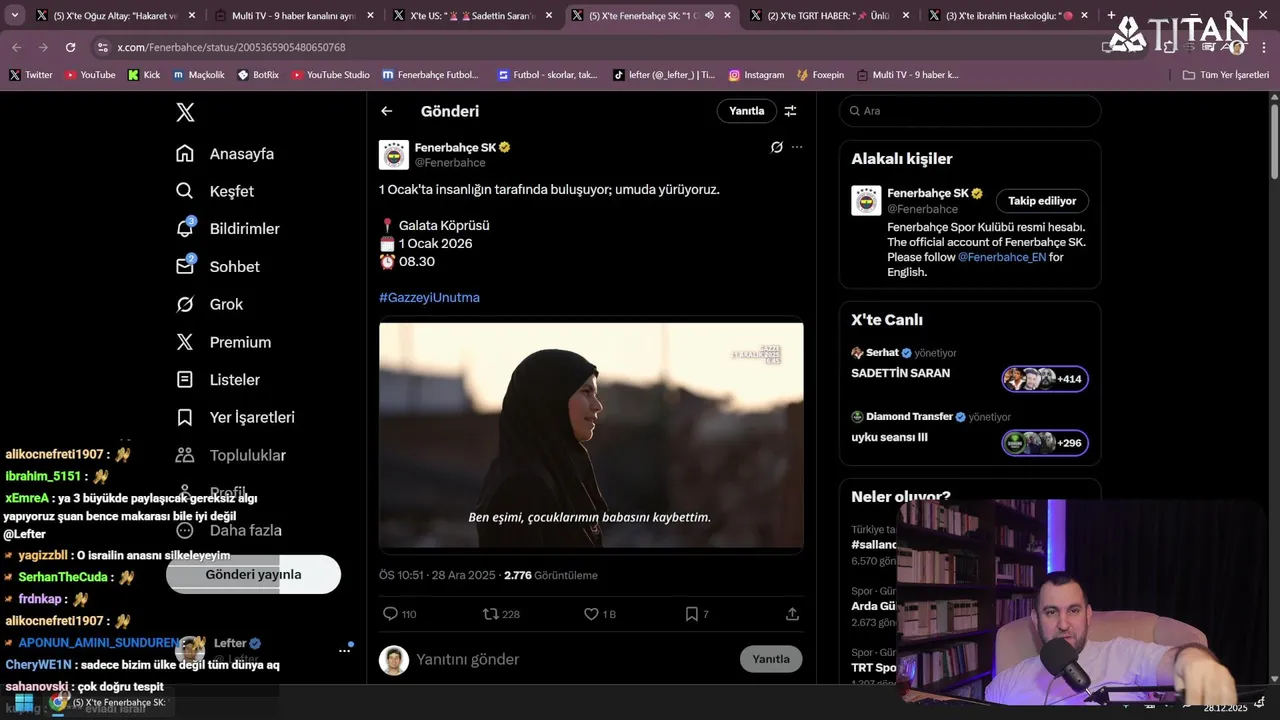Click the browser Forward arrow

[43, 47]
